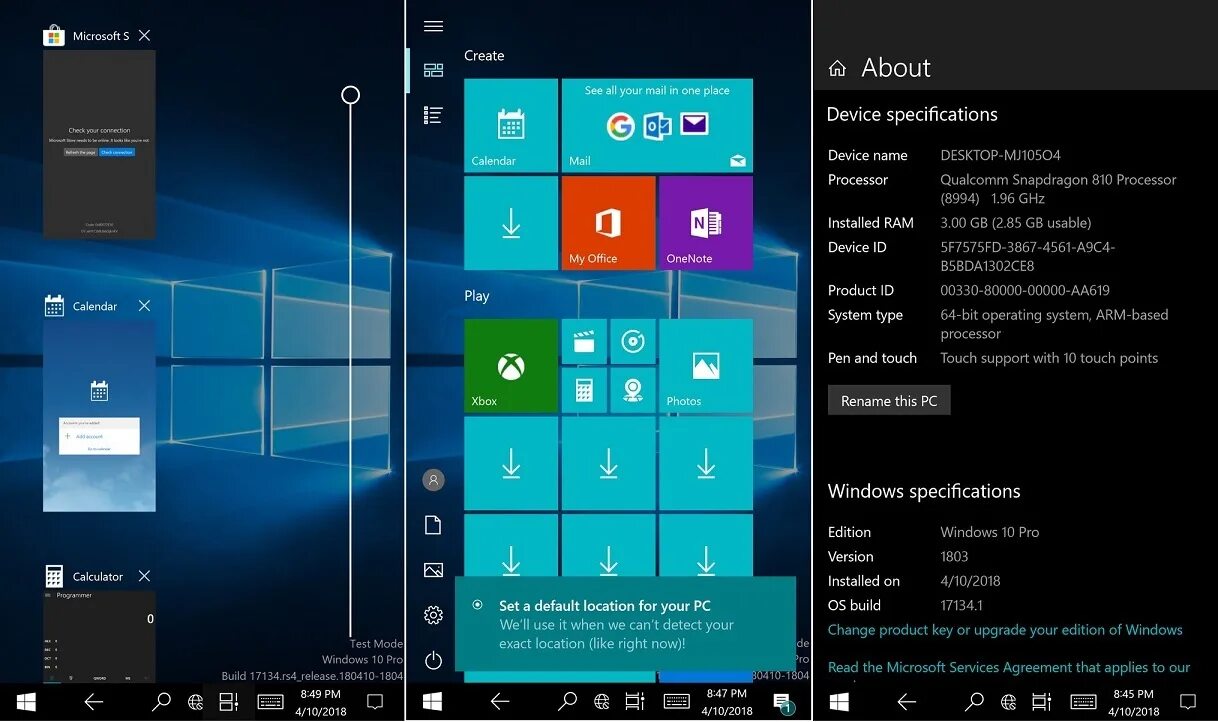Click the 8:49 PM clock in the taskbar

coord(320,702)
